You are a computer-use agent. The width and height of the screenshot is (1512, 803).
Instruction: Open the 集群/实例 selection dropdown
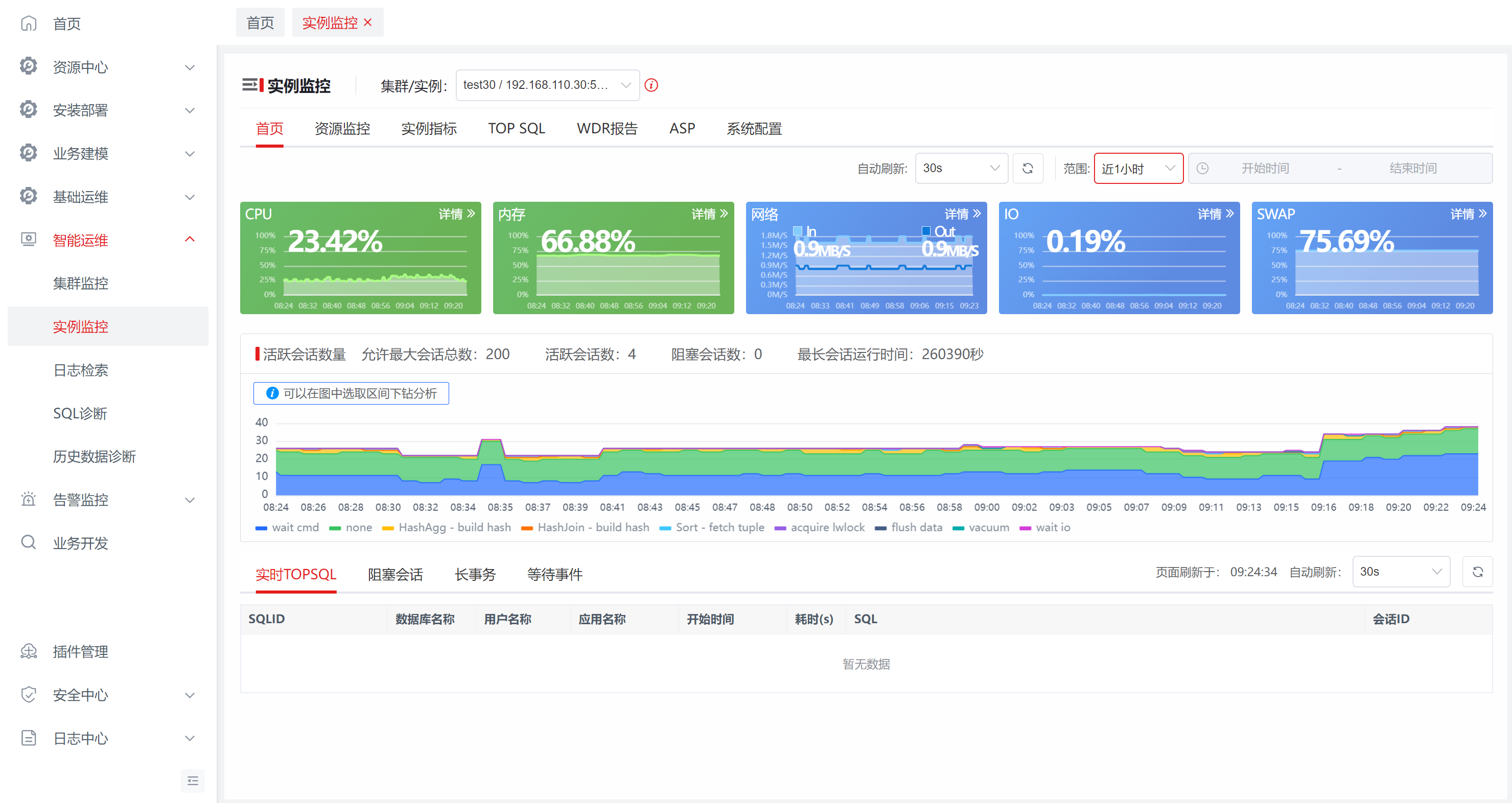547,85
